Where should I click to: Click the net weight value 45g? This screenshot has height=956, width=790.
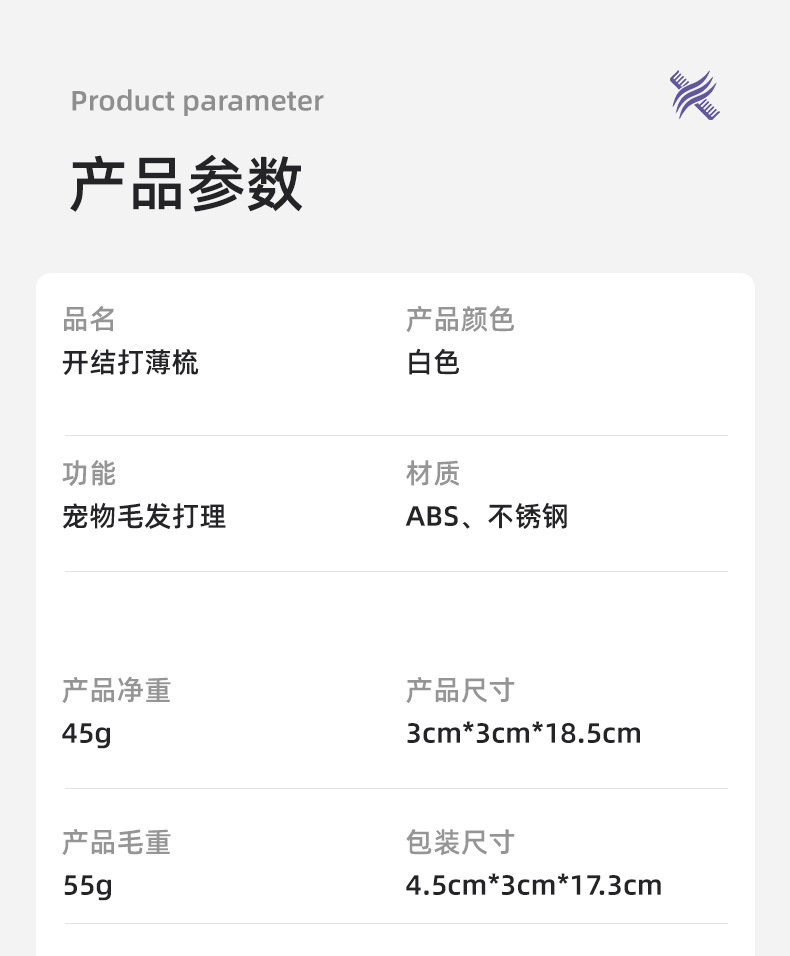click(x=86, y=734)
